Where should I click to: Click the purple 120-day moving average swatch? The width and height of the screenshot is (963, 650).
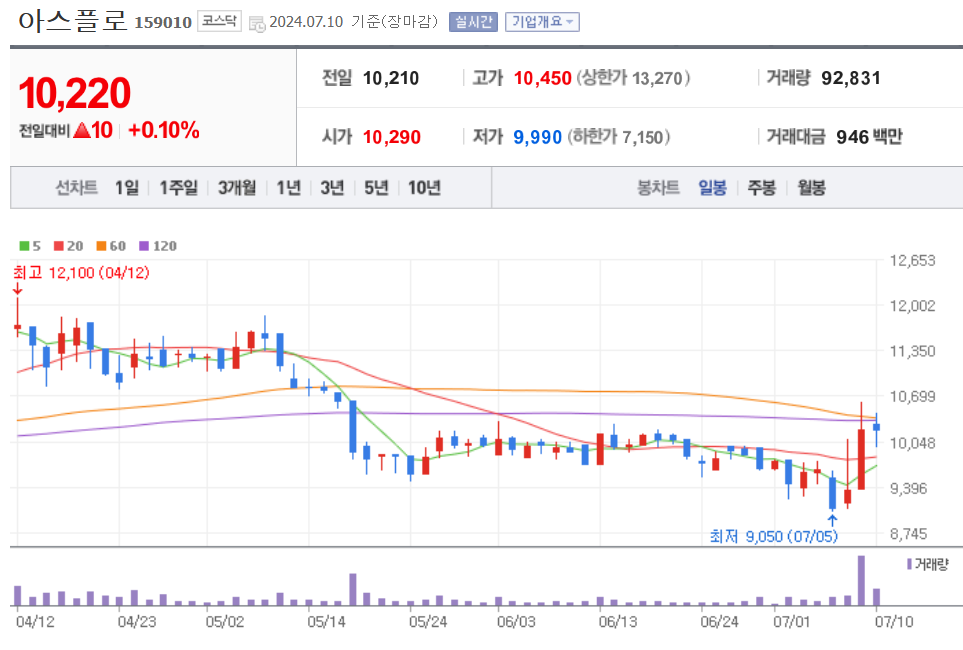tap(144, 246)
